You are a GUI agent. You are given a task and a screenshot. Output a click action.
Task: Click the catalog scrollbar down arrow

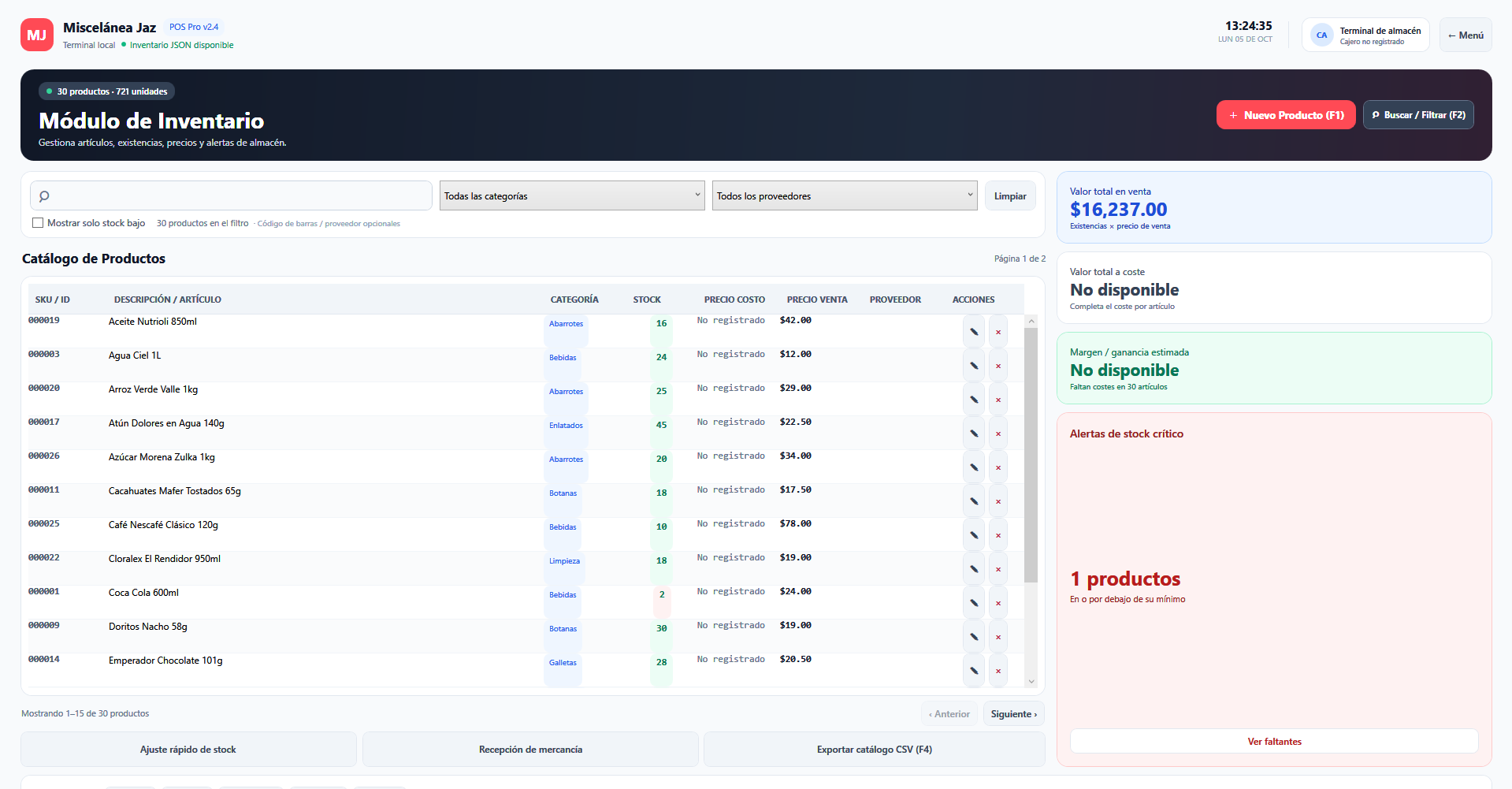[1031, 682]
